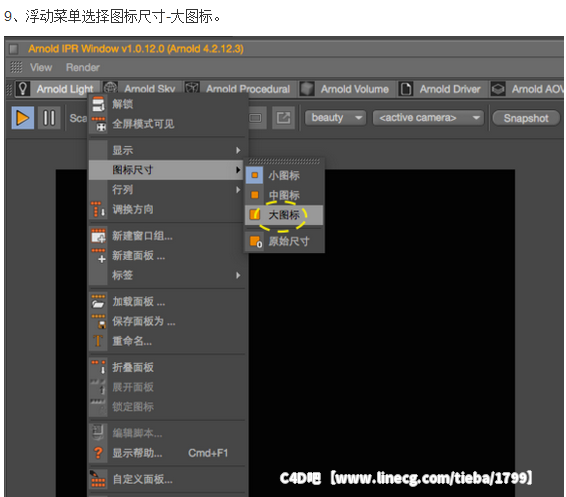The width and height of the screenshot is (566, 497).
Task: Expand the 图标尺寸 submenu
Action: (x=166, y=170)
